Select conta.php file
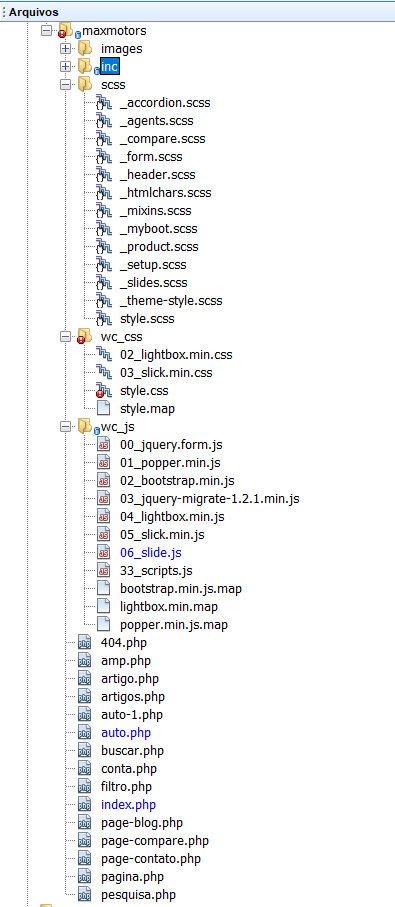This screenshot has width=395, height=907. tap(129, 768)
